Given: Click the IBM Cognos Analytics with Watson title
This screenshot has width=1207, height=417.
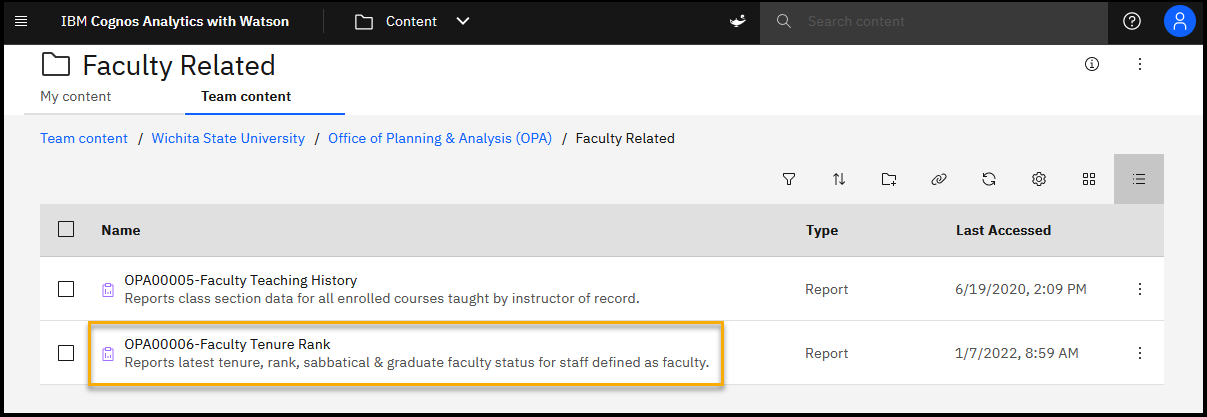Looking at the screenshot, I should pyautogui.click(x=175, y=21).
